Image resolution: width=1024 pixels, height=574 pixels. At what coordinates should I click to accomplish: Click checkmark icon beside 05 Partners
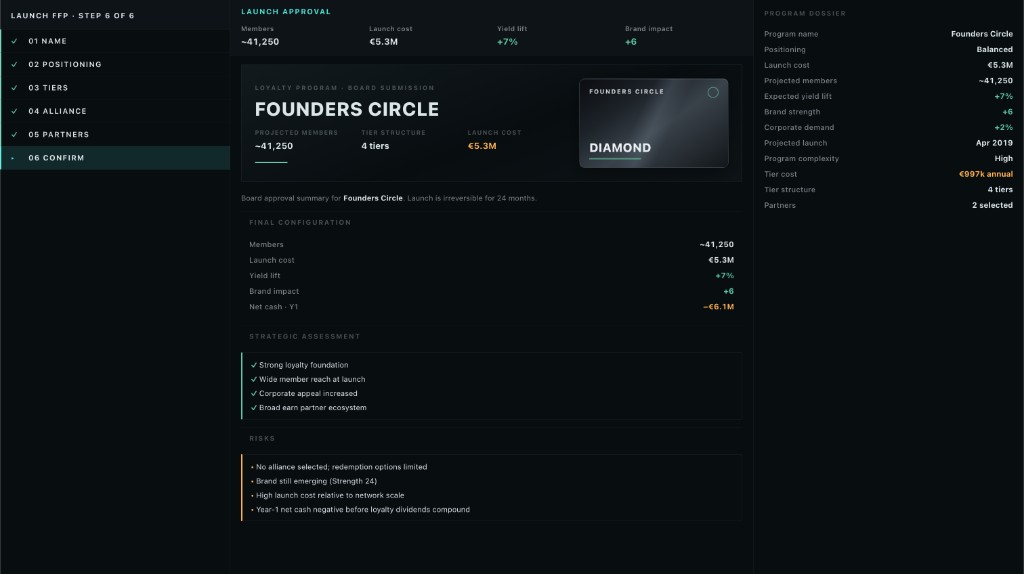(14, 135)
